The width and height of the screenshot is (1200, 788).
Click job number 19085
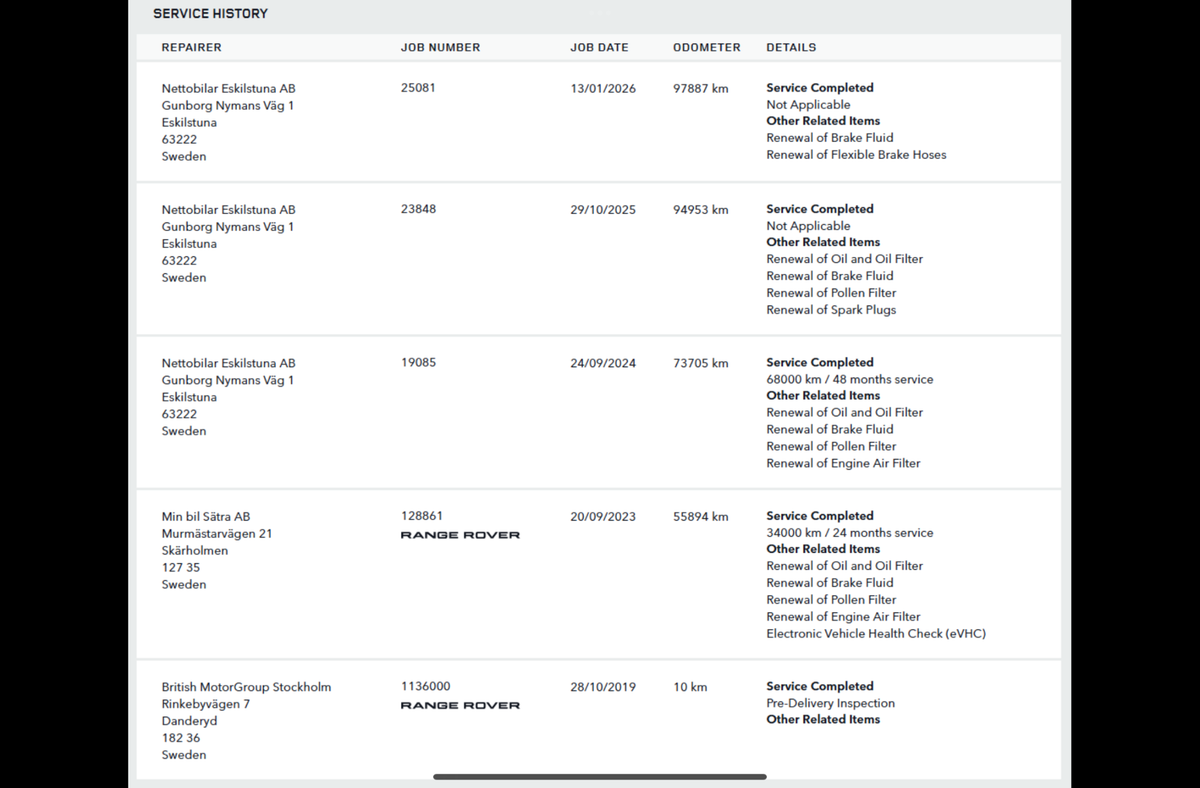point(418,363)
